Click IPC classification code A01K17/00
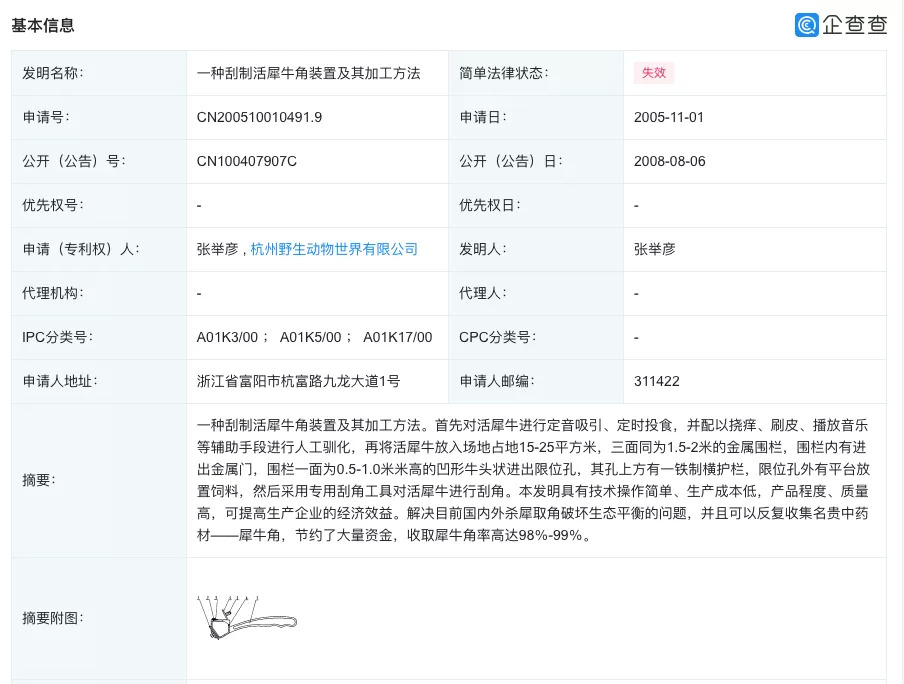The width and height of the screenshot is (904, 684). click(x=397, y=337)
